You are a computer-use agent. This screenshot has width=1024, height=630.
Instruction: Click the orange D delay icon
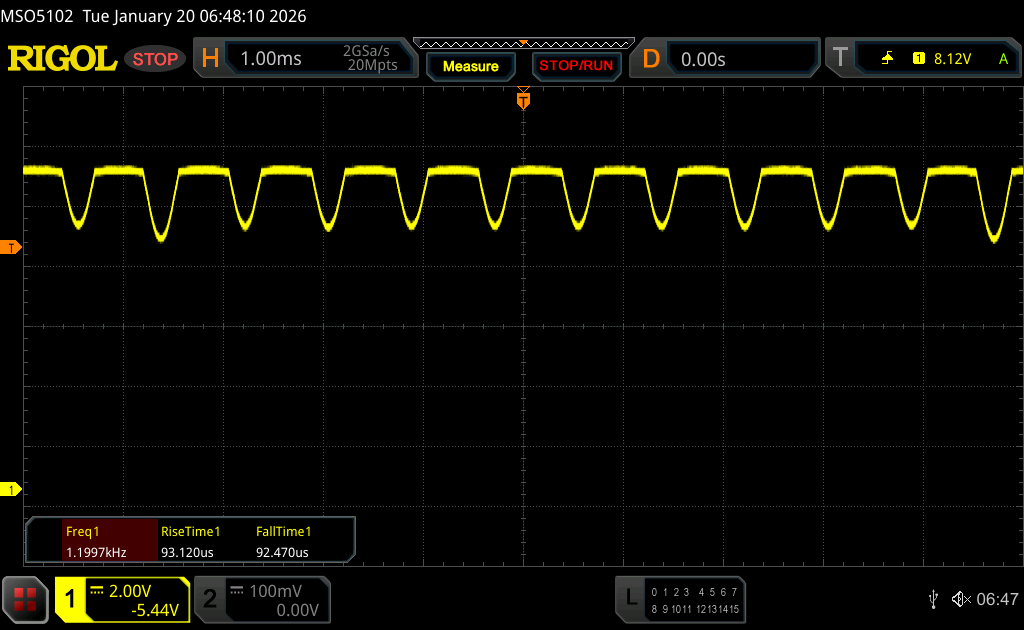point(651,59)
